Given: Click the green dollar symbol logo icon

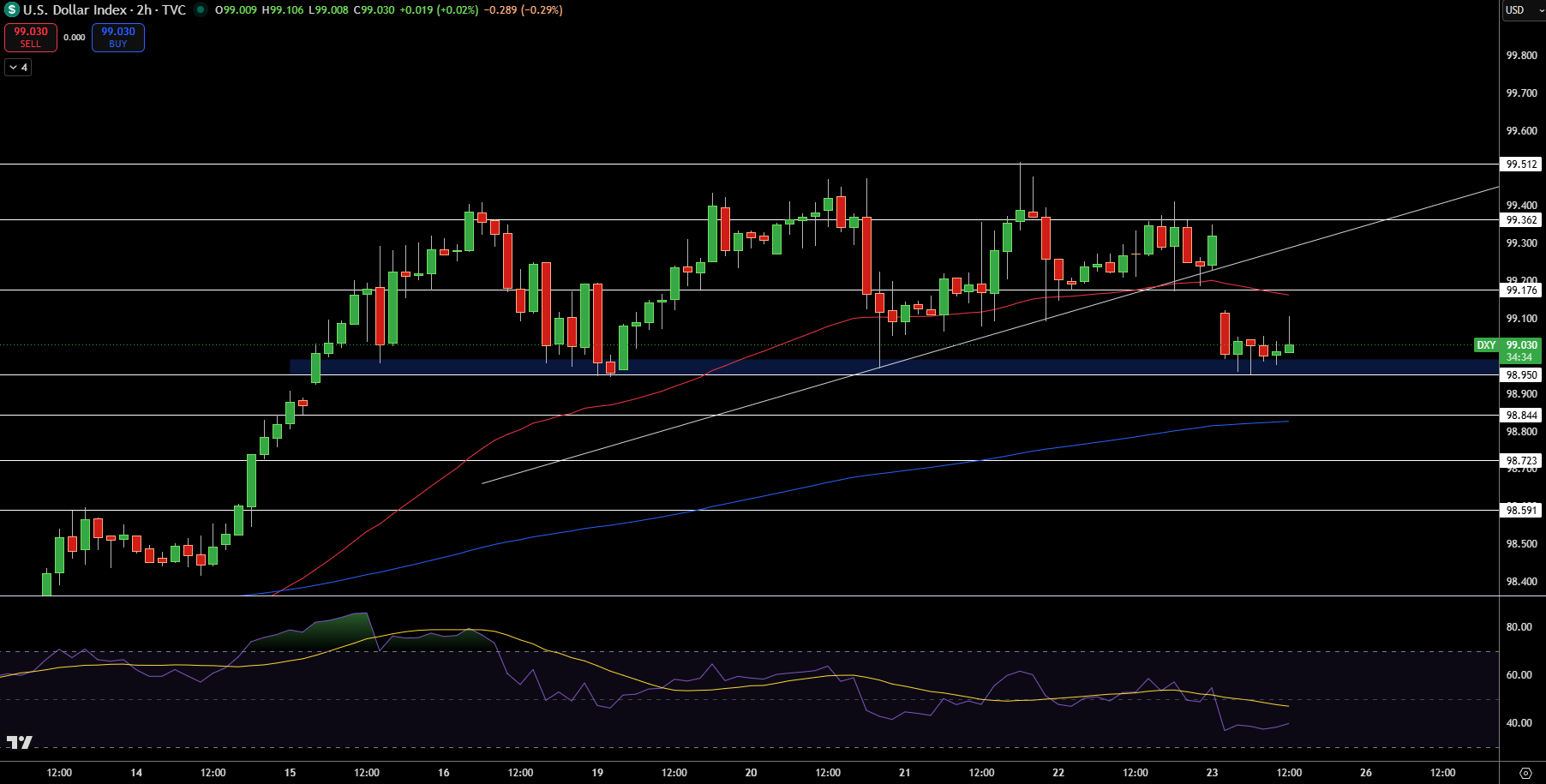Looking at the screenshot, I should [12, 10].
